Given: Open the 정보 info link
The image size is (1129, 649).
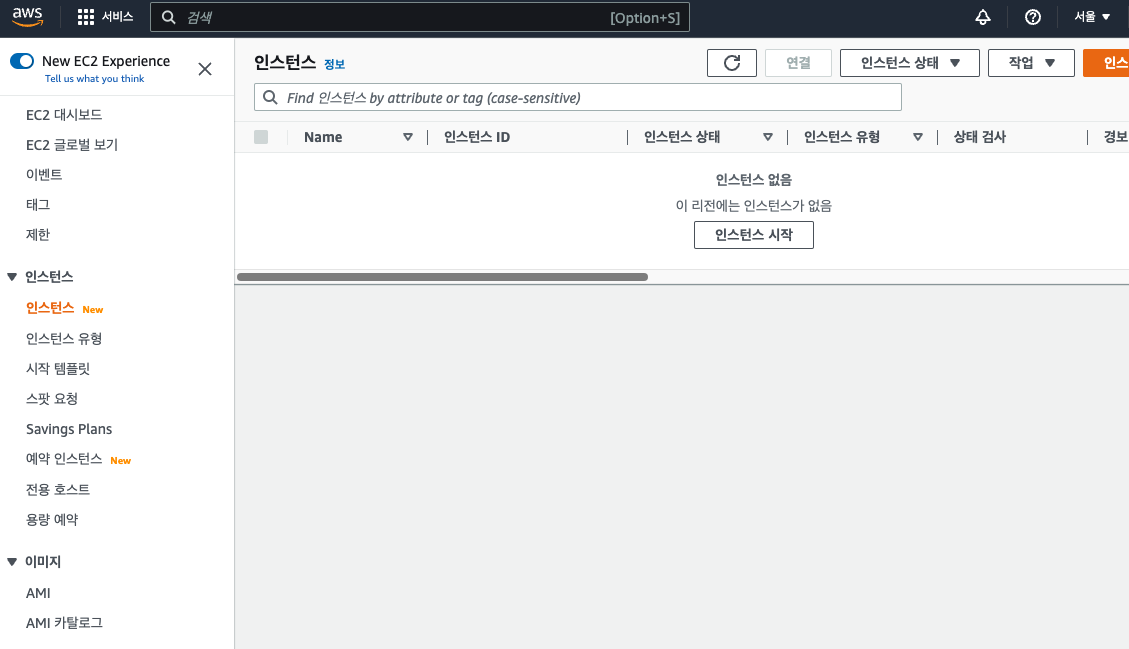Looking at the screenshot, I should click(334, 64).
